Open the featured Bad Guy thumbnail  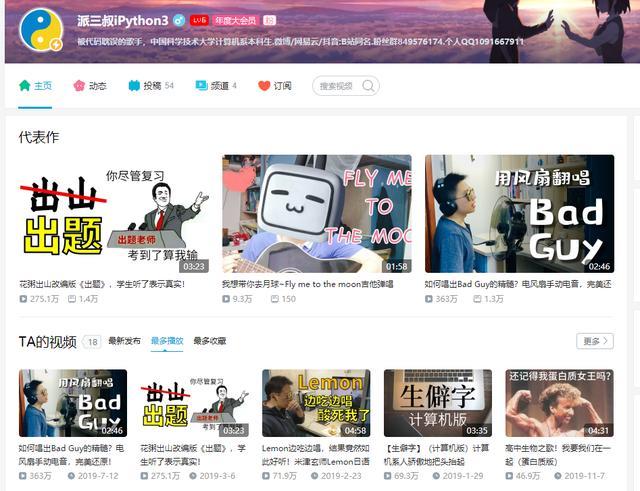tap(519, 213)
